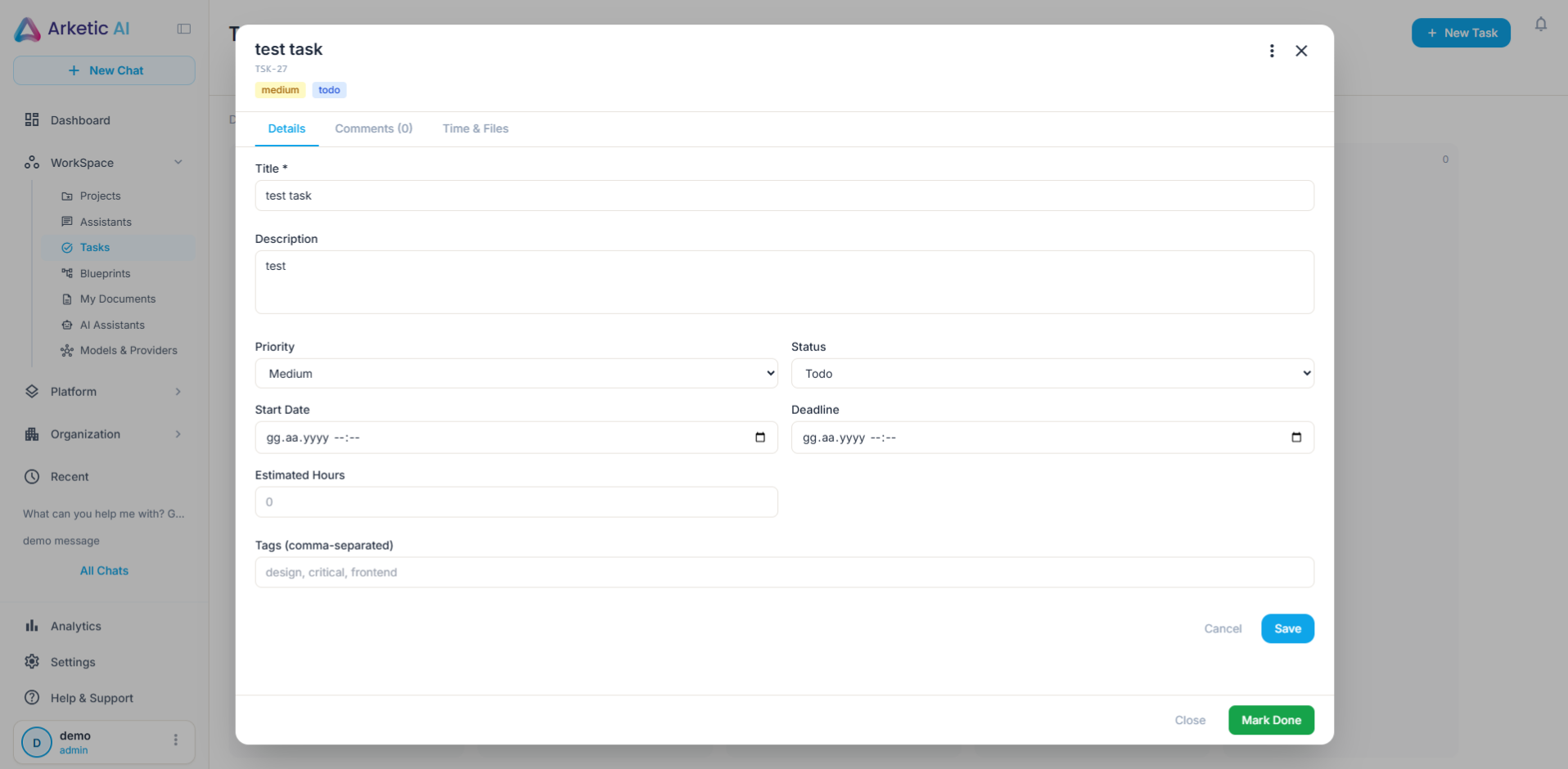Start a New Chat
1568x769 pixels.
coord(104,70)
